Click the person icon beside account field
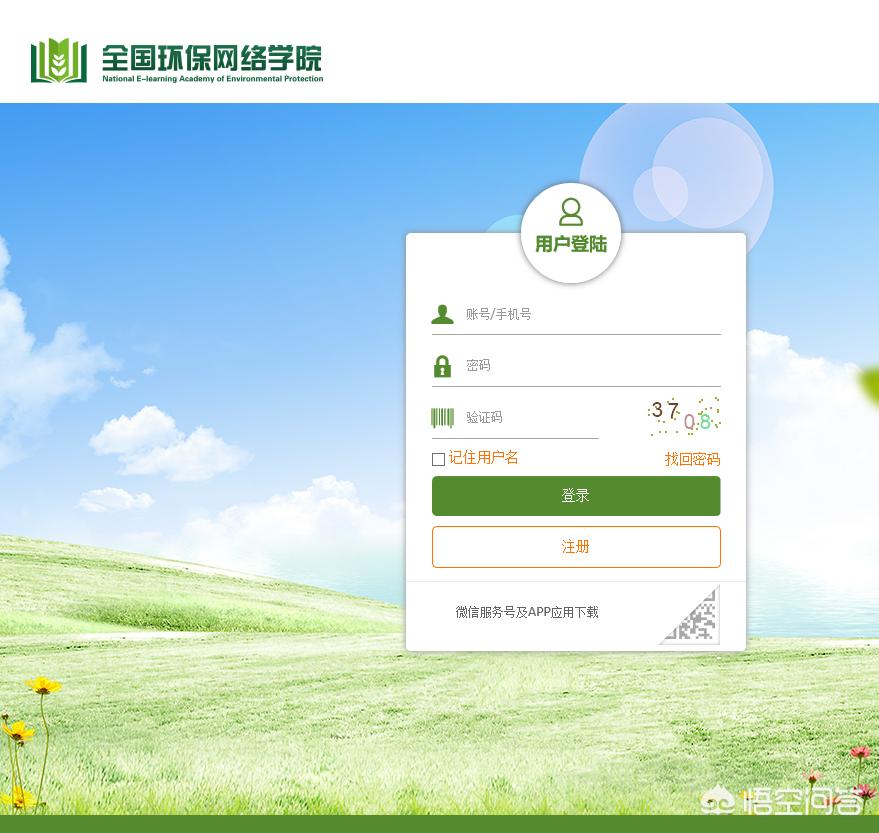The image size is (879, 833). point(442,314)
